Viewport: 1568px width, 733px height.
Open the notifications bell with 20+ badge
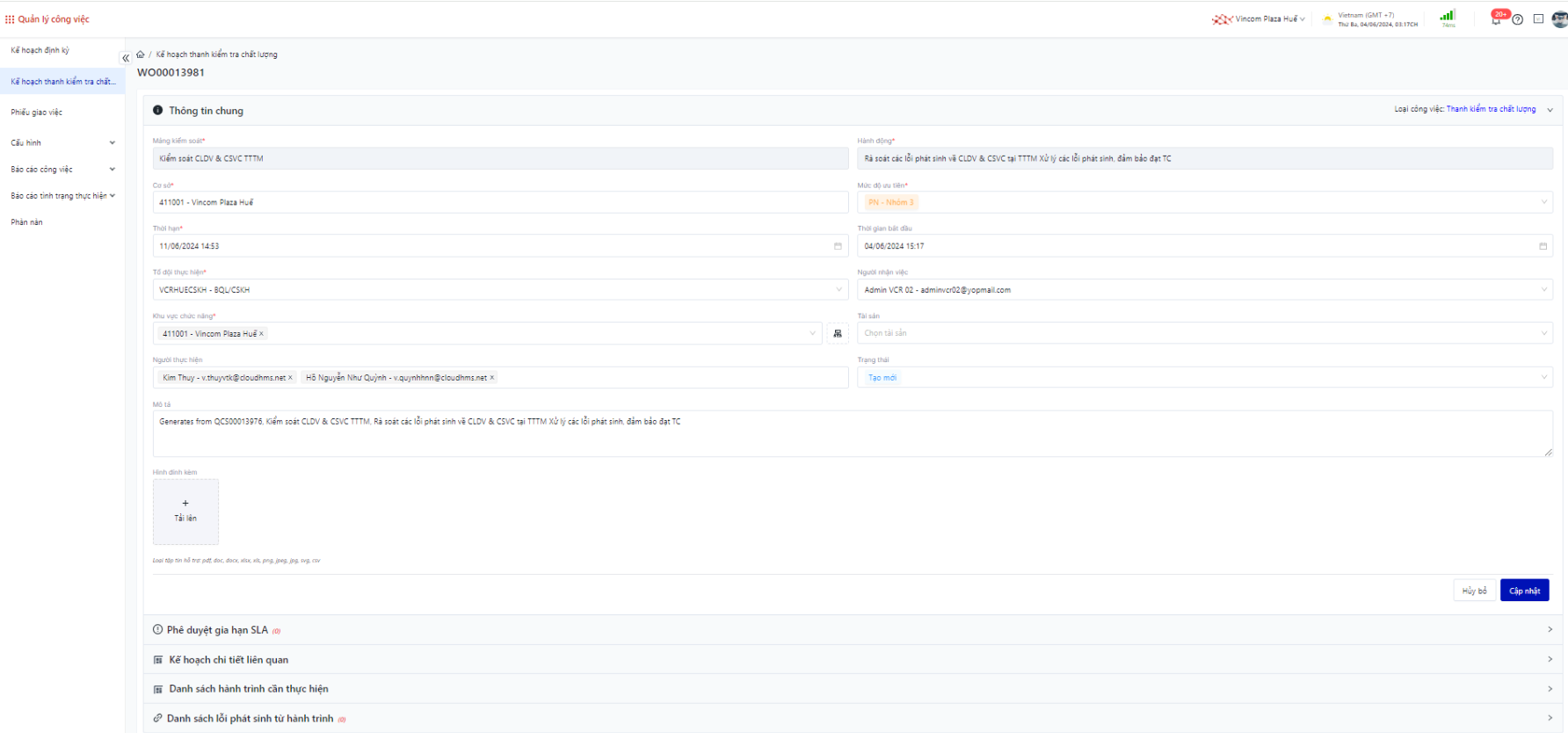(x=1496, y=19)
